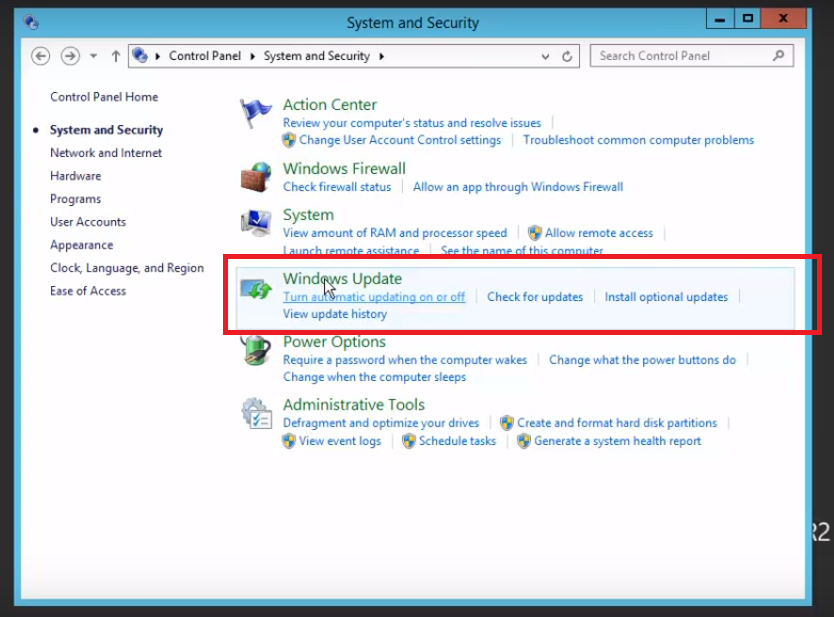Review your computer's status and resolve issues
Viewport: 834px width, 617px height.
[412, 123]
